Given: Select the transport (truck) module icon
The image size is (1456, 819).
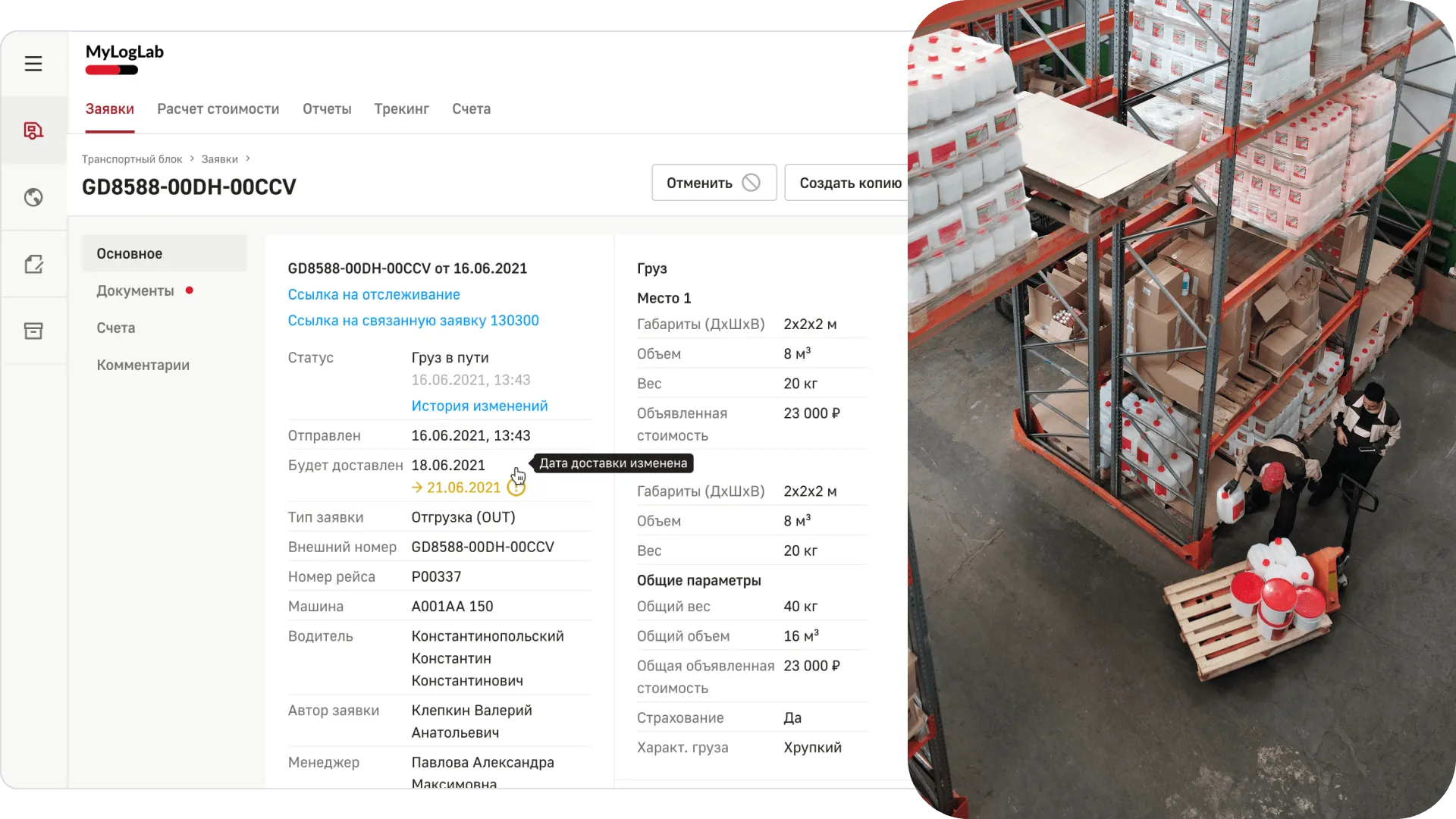Looking at the screenshot, I should tap(33, 130).
